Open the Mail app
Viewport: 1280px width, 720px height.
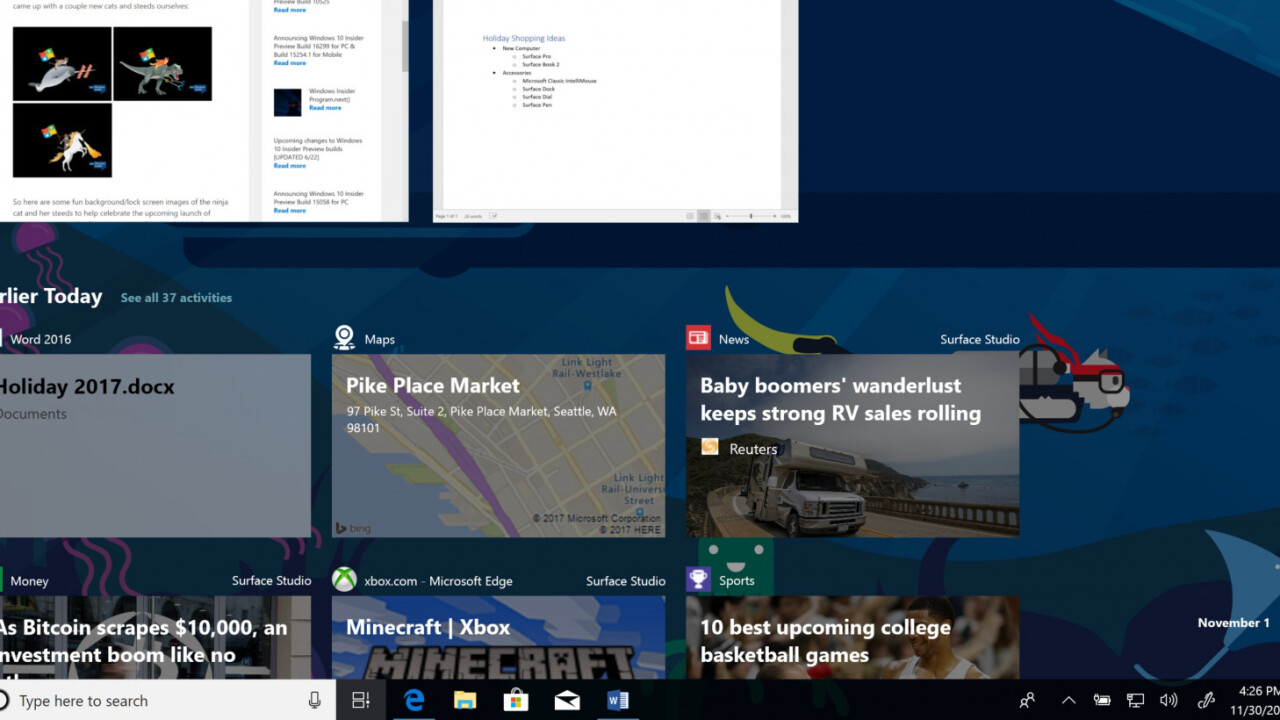point(566,700)
